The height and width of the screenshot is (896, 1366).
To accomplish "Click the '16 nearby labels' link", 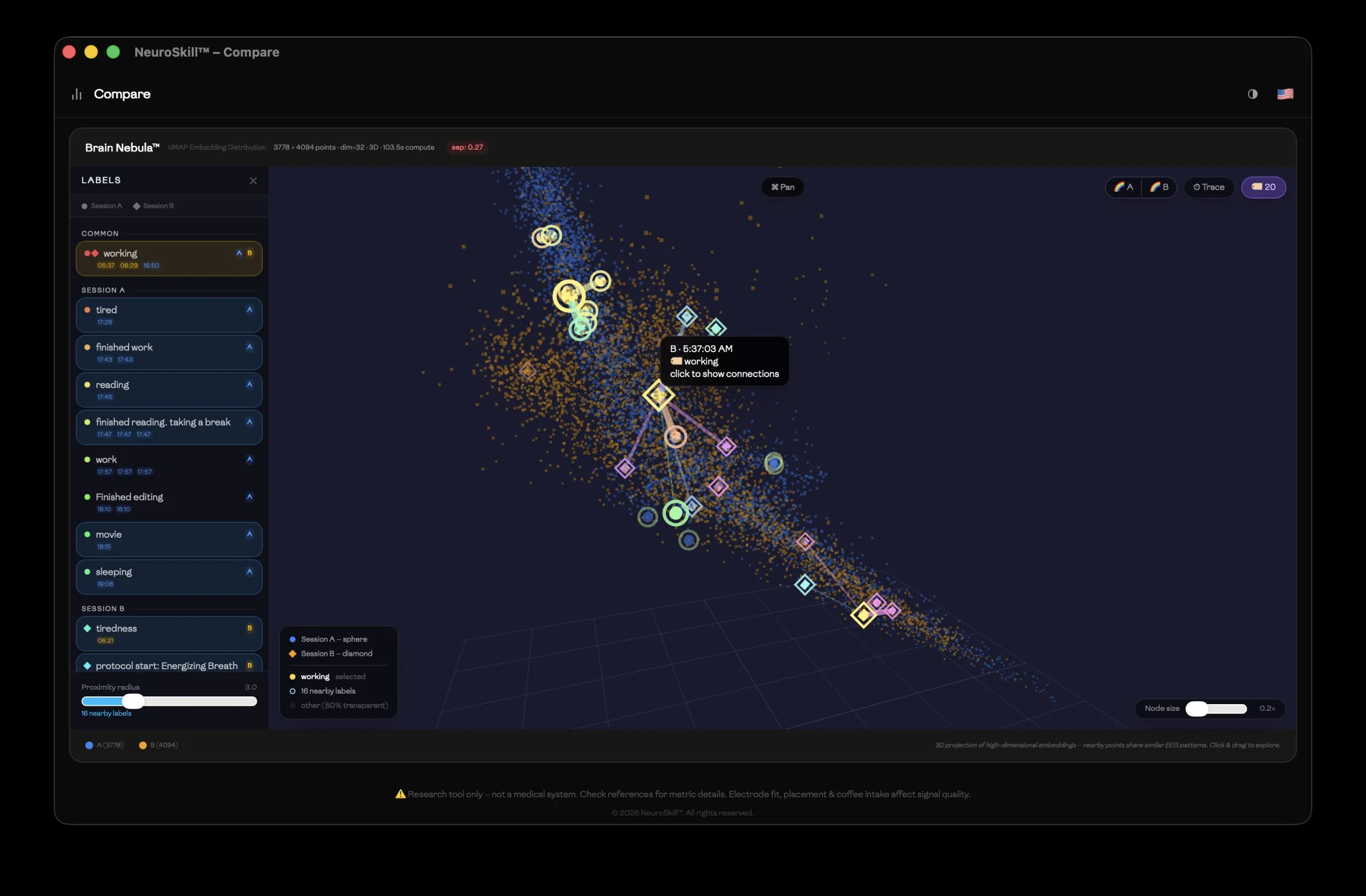I will coord(106,714).
